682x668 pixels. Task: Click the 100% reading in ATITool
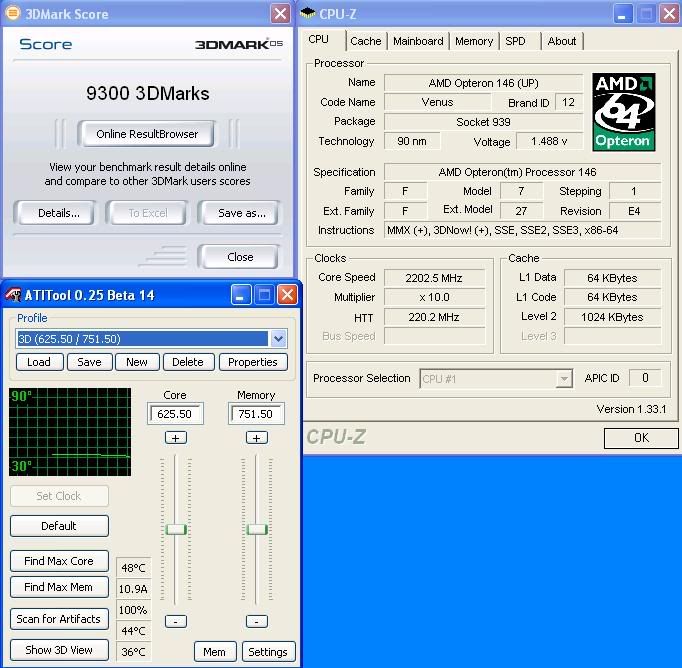tap(134, 610)
